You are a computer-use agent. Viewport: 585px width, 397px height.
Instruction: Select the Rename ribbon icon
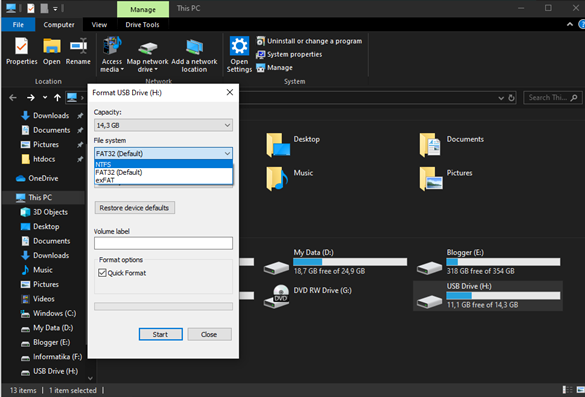[78, 51]
